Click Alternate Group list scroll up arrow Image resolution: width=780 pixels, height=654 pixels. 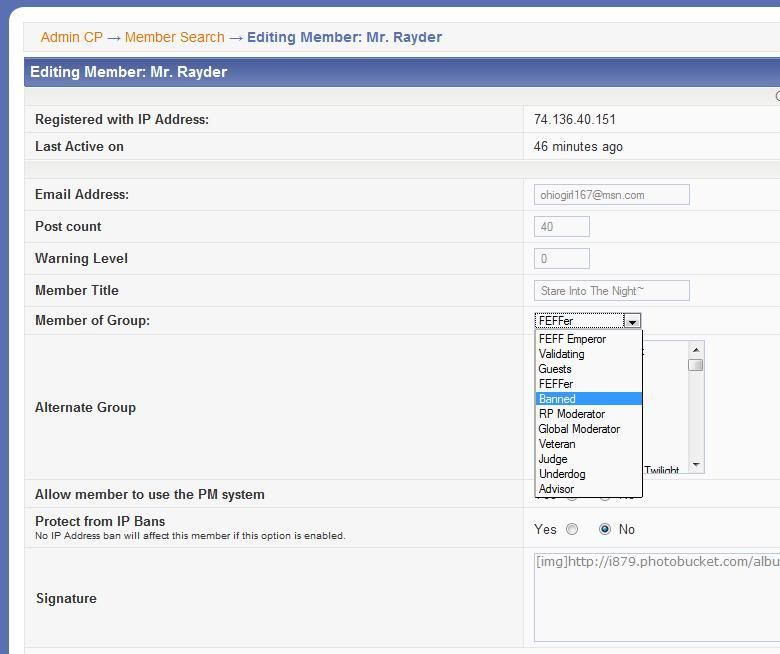pos(696,350)
